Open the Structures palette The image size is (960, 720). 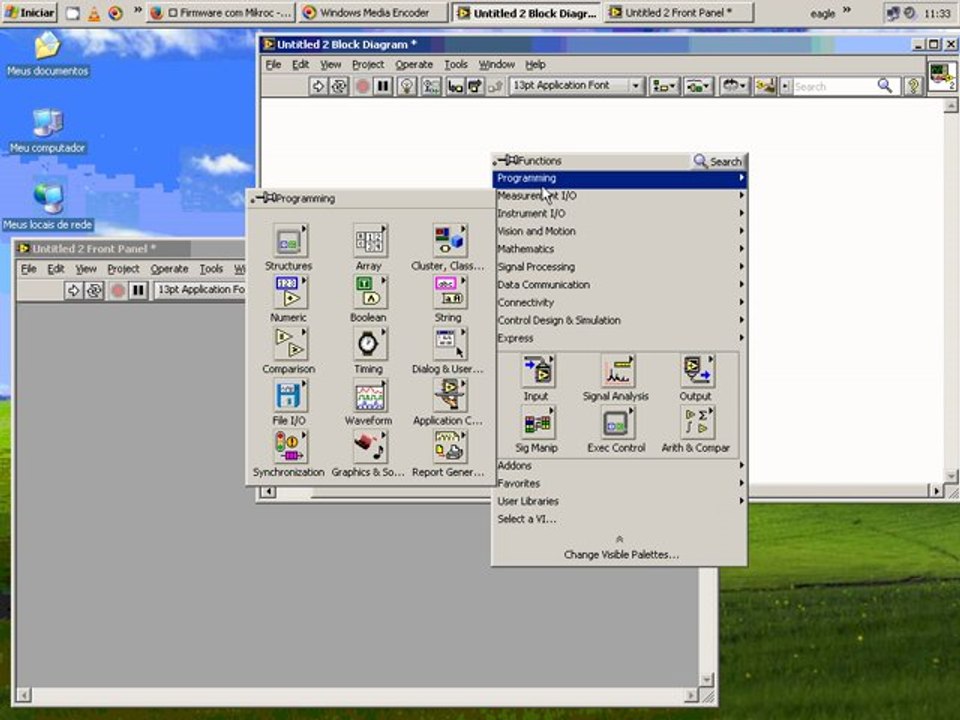[x=290, y=241]
